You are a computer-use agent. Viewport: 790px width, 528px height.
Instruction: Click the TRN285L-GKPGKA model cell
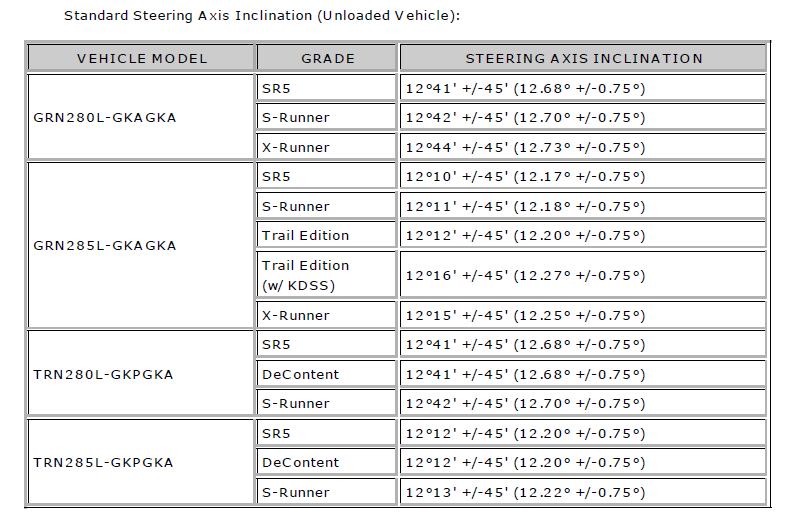pyautogui.click(x=141, y=462)
